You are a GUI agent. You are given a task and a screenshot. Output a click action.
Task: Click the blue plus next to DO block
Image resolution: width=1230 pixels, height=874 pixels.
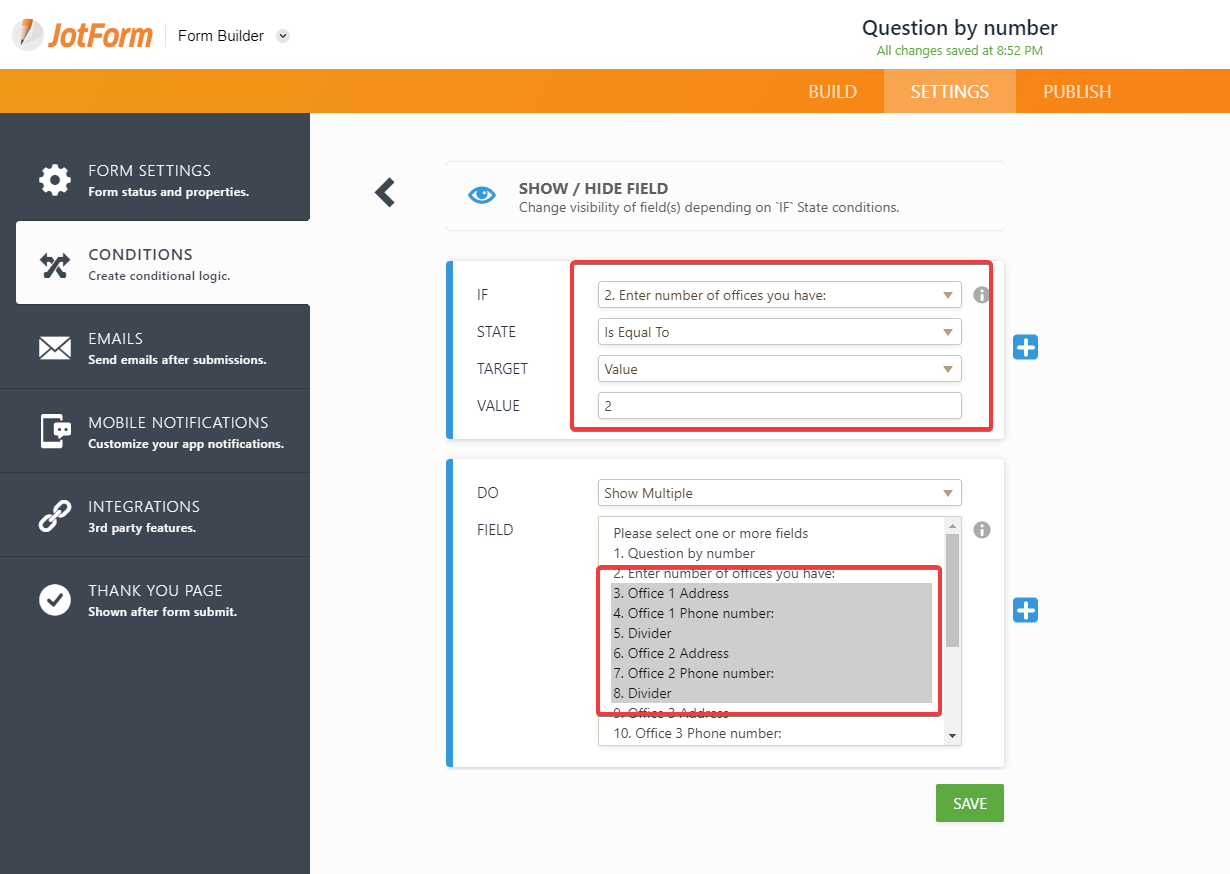tap(1025, 610)
